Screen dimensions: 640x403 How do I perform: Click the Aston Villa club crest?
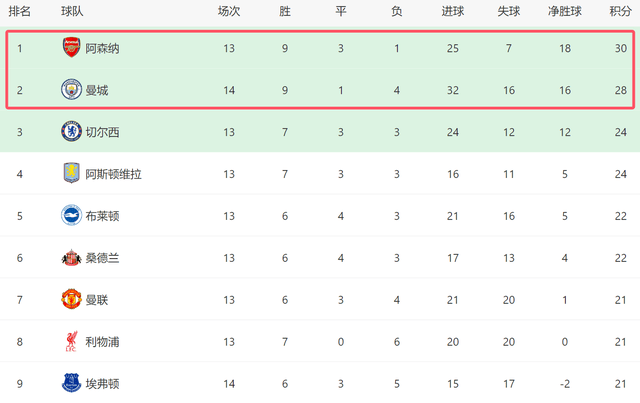click(x=71, y=174)
